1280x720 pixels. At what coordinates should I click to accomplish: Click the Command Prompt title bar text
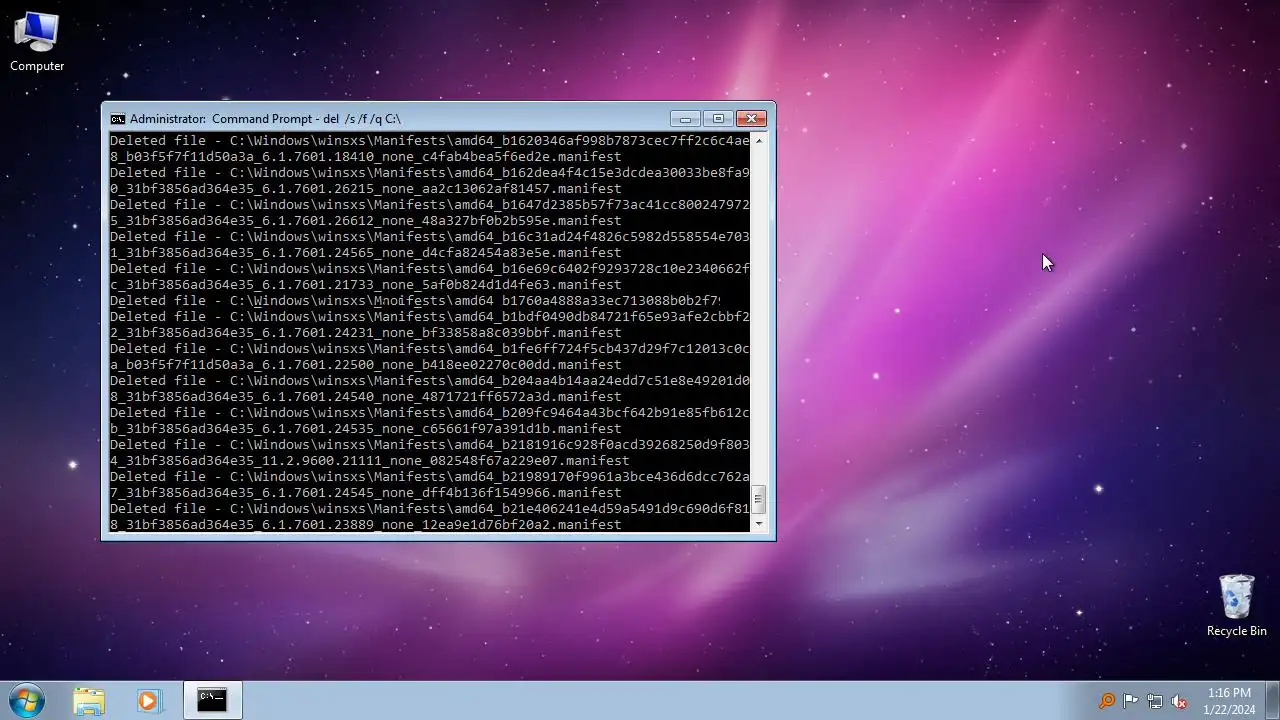pyautogui.click(x=265, y=118)
